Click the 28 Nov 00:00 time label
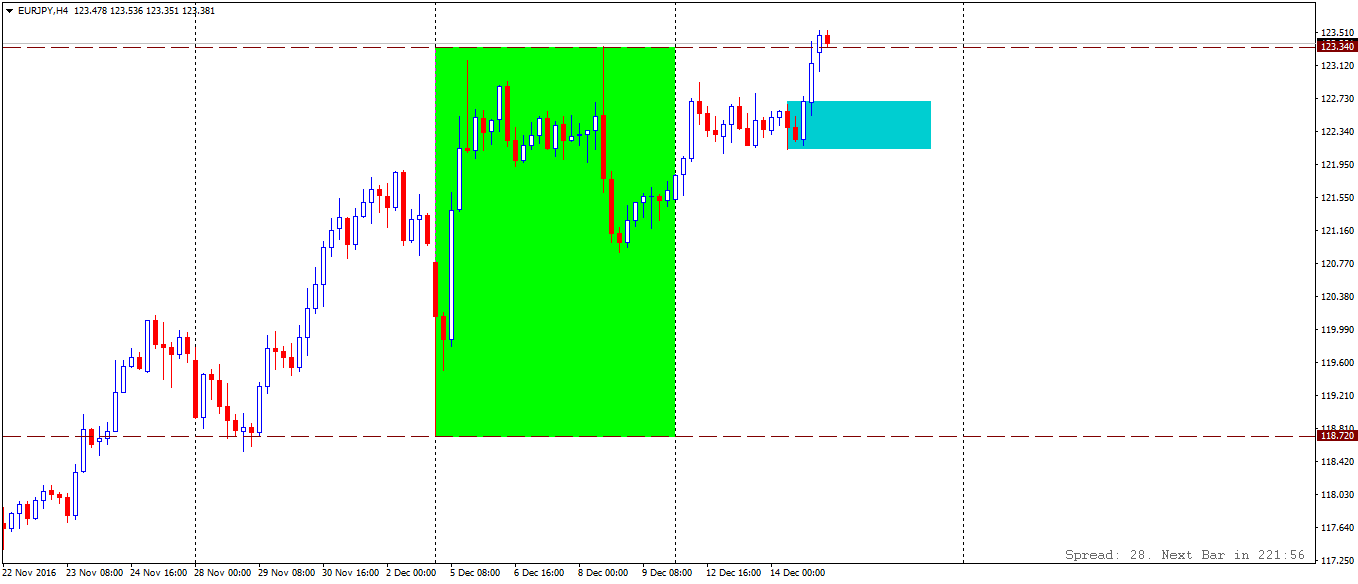This screenshot has height=584, width=1358. tap(222, 573)
